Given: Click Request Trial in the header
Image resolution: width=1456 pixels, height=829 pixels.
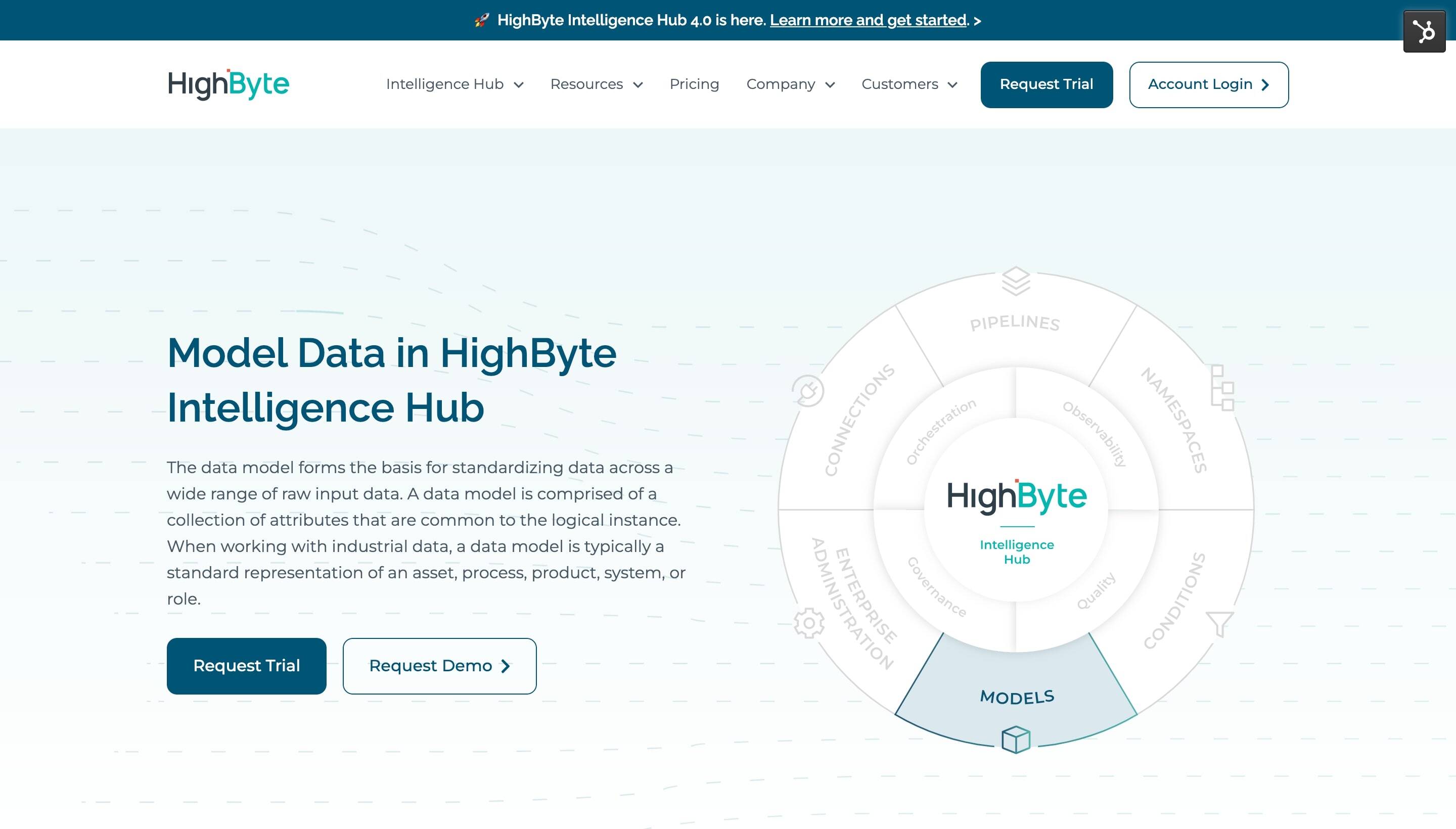Looking at the screenshot, I should (x=1046, y=85).
